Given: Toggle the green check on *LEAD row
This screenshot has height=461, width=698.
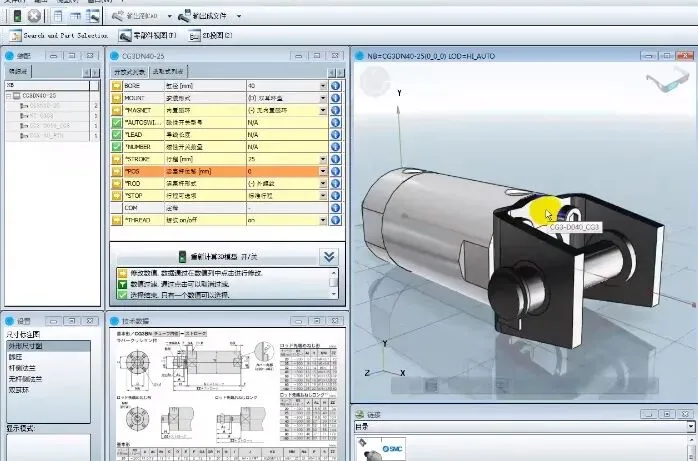Looking at the screenshot, I should [117, 134].
